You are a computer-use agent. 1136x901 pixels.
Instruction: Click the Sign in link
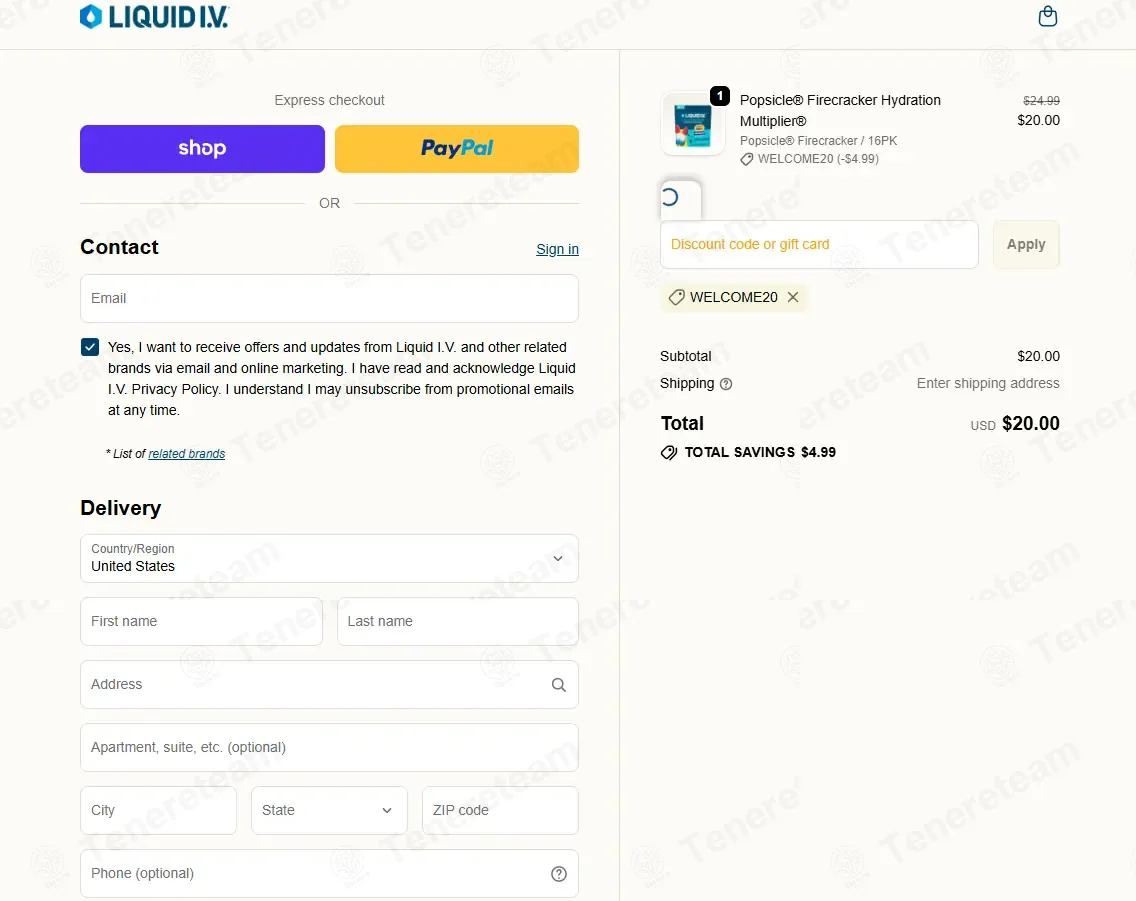click(x=557, y=249)
